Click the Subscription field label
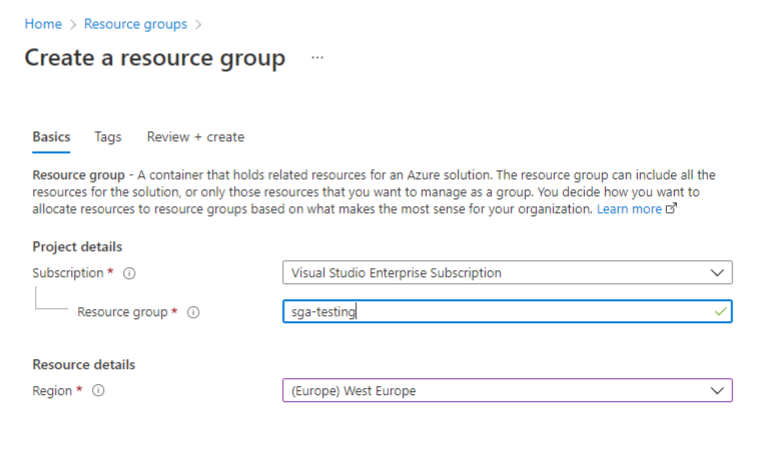 tap(67, 273)
